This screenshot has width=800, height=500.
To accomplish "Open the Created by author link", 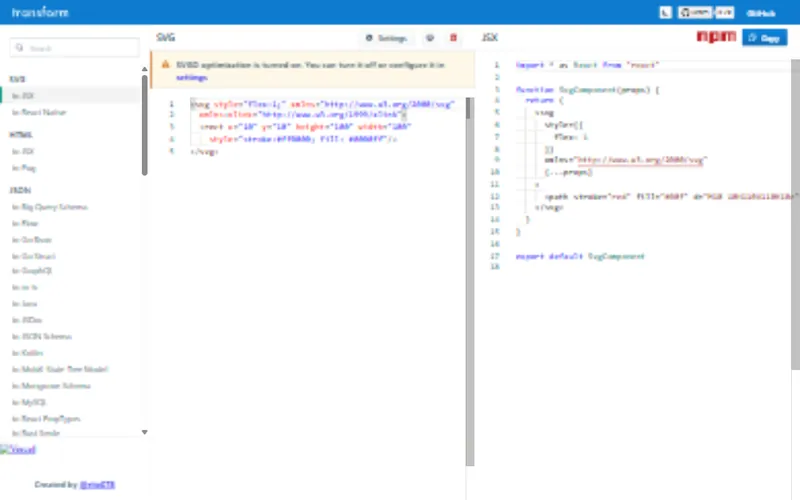I will 97,485.
